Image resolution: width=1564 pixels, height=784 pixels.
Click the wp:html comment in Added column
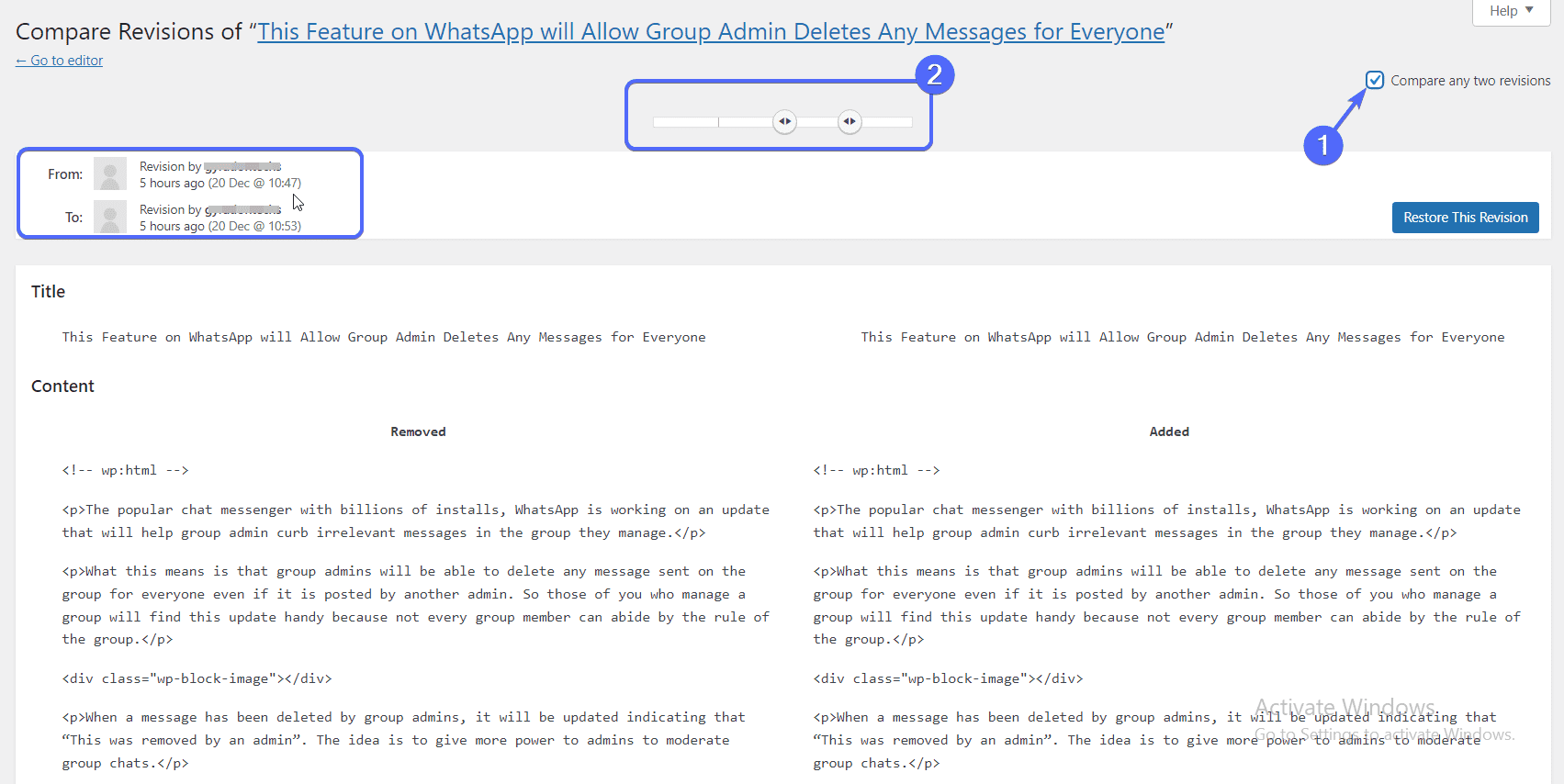pos(876,470)
